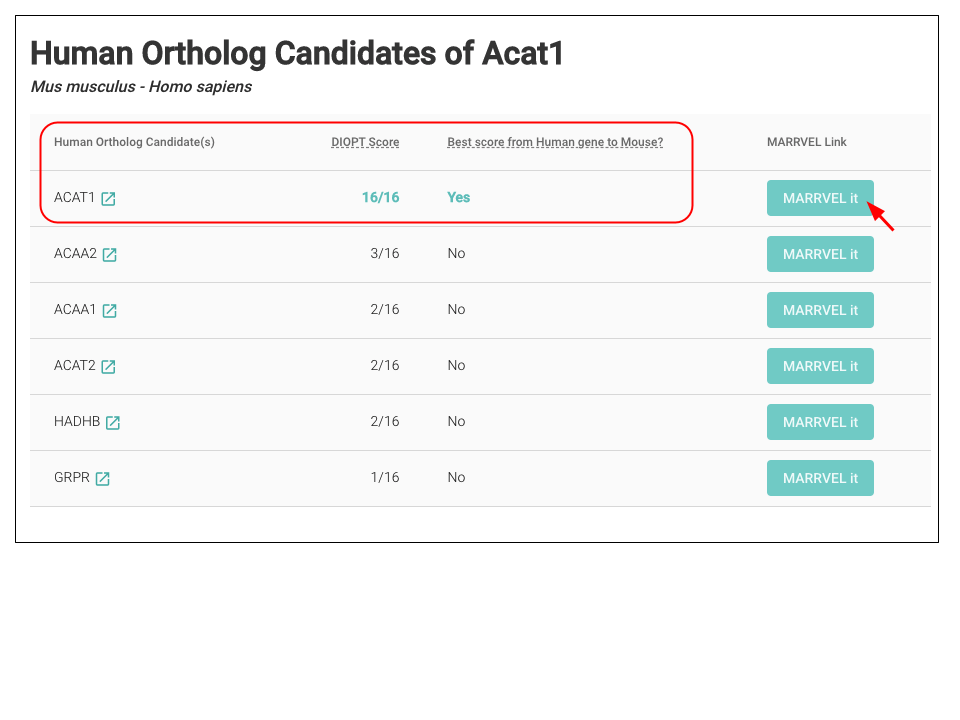Click MARRVEL it button for ACAT2

pos(820,366)
